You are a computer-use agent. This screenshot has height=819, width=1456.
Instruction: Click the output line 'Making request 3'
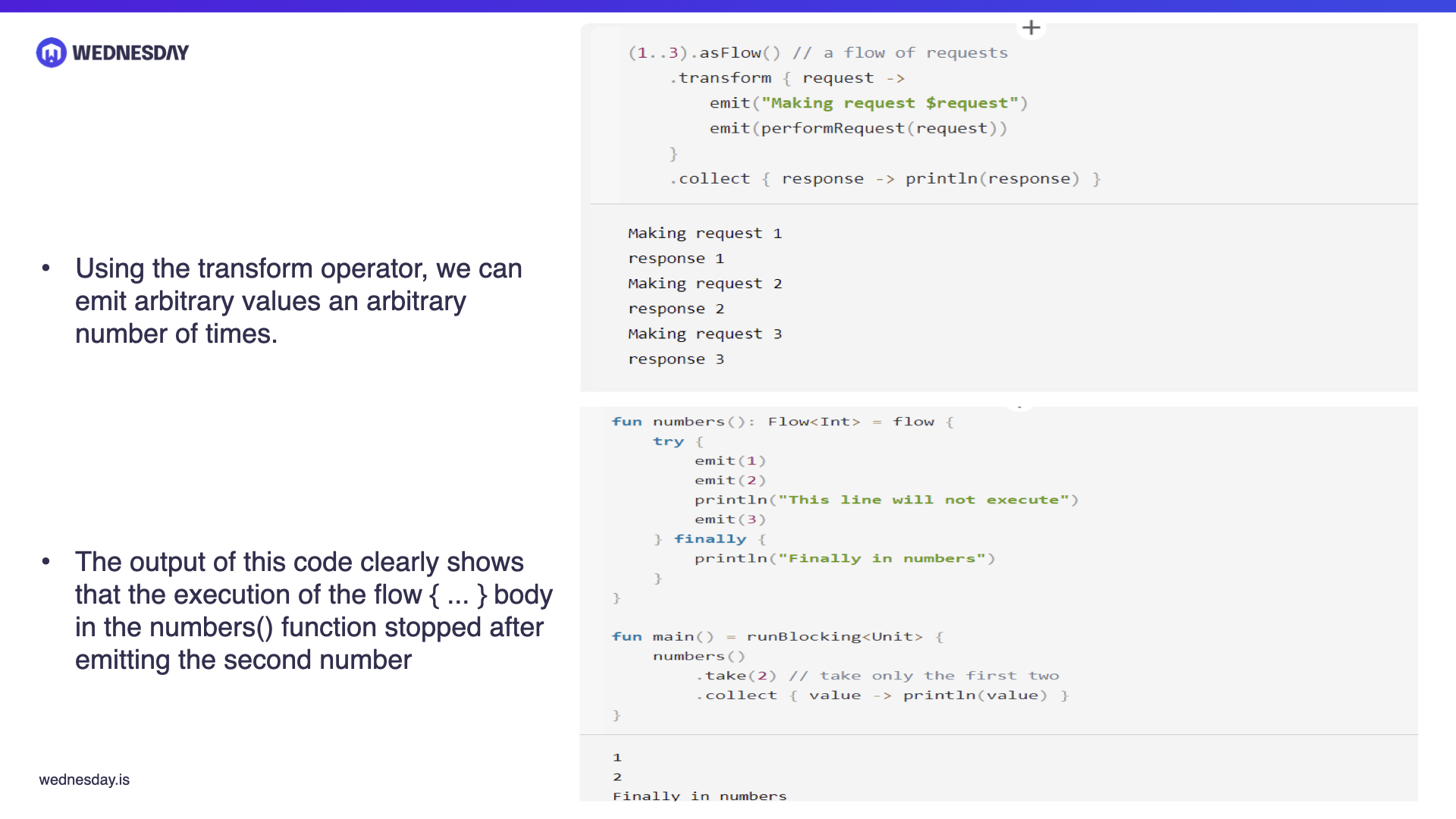tap(704, 334)
